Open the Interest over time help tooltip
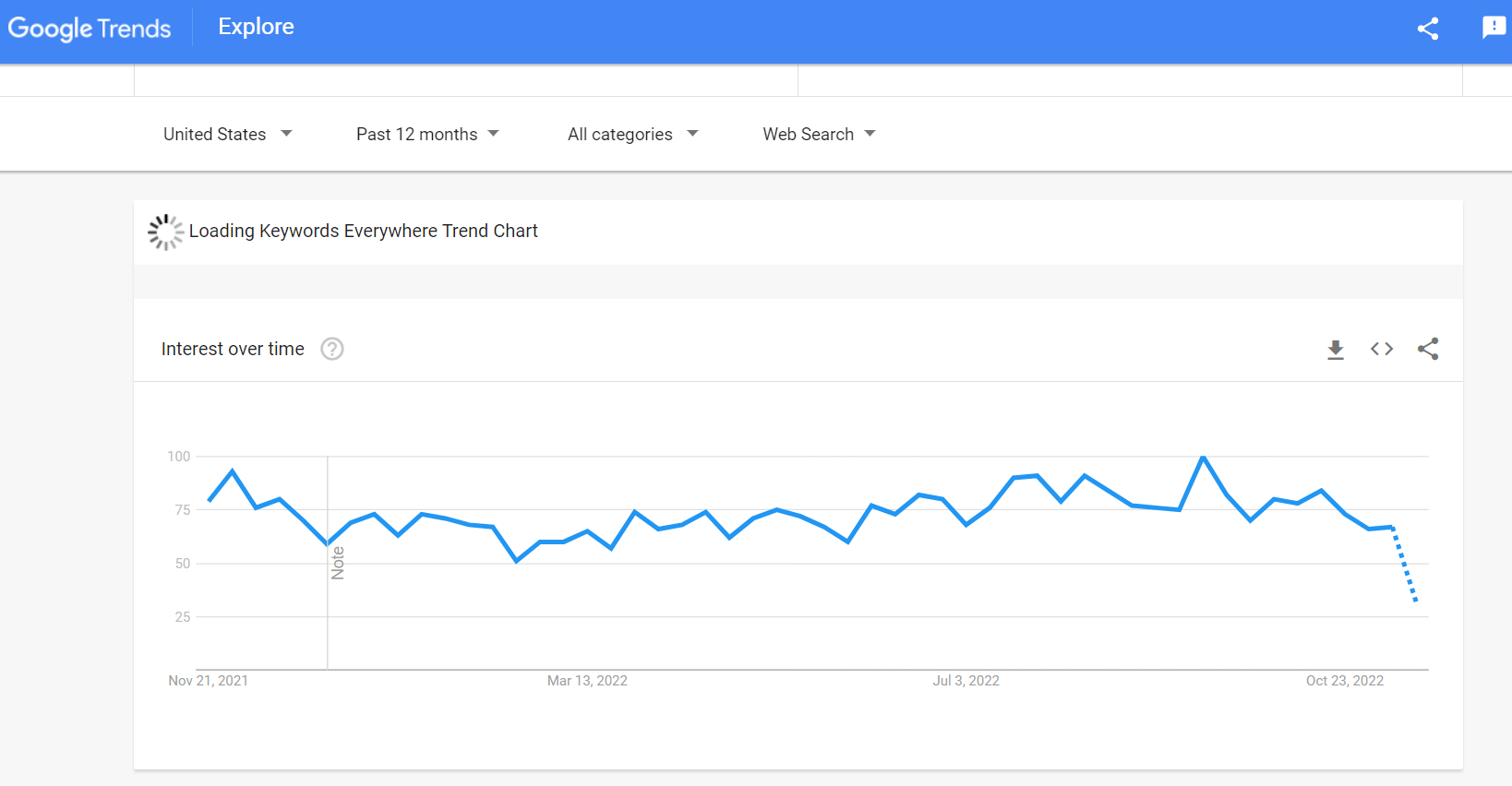This screenshot has width=1512, height=786. (x=331, y=349)
